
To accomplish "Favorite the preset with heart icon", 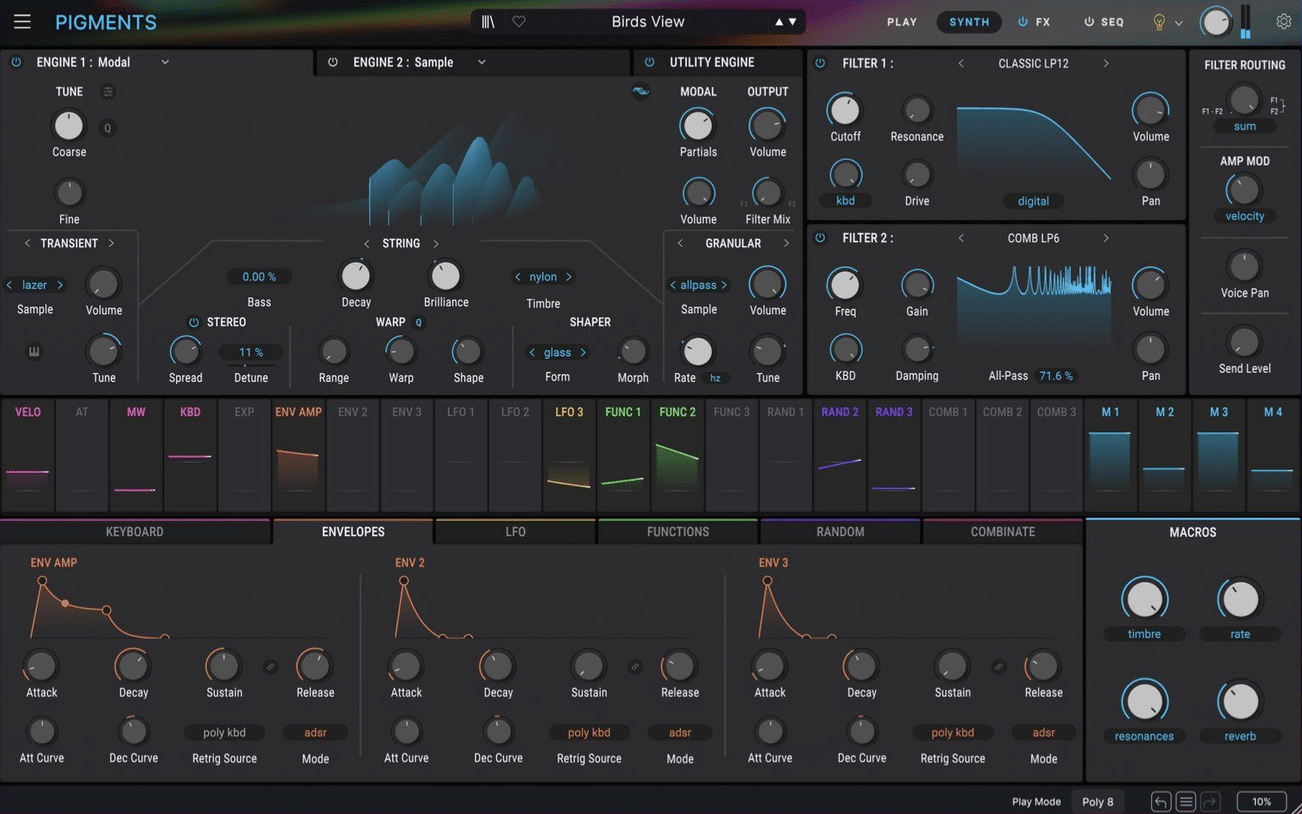I will point(519,21).
